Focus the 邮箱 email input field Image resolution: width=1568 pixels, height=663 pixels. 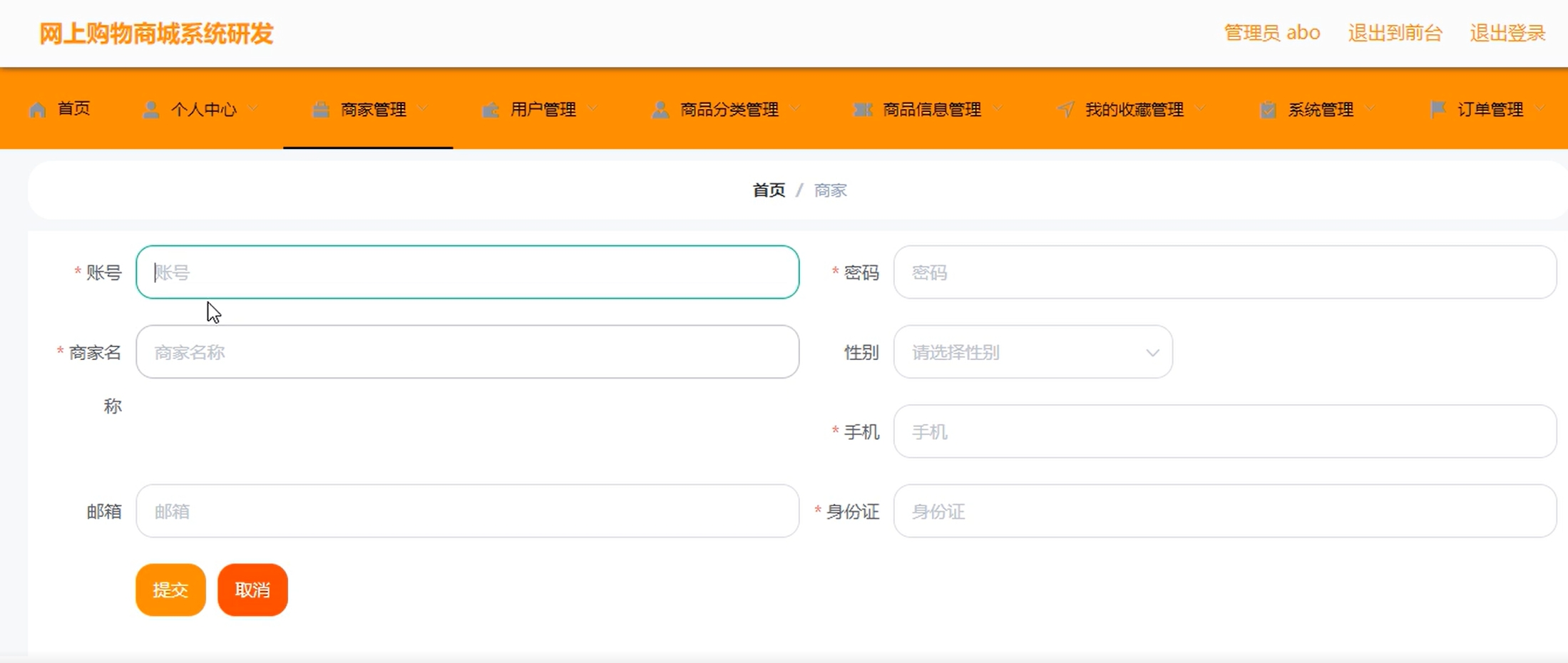pyautogui.click(x=468, y=511)
